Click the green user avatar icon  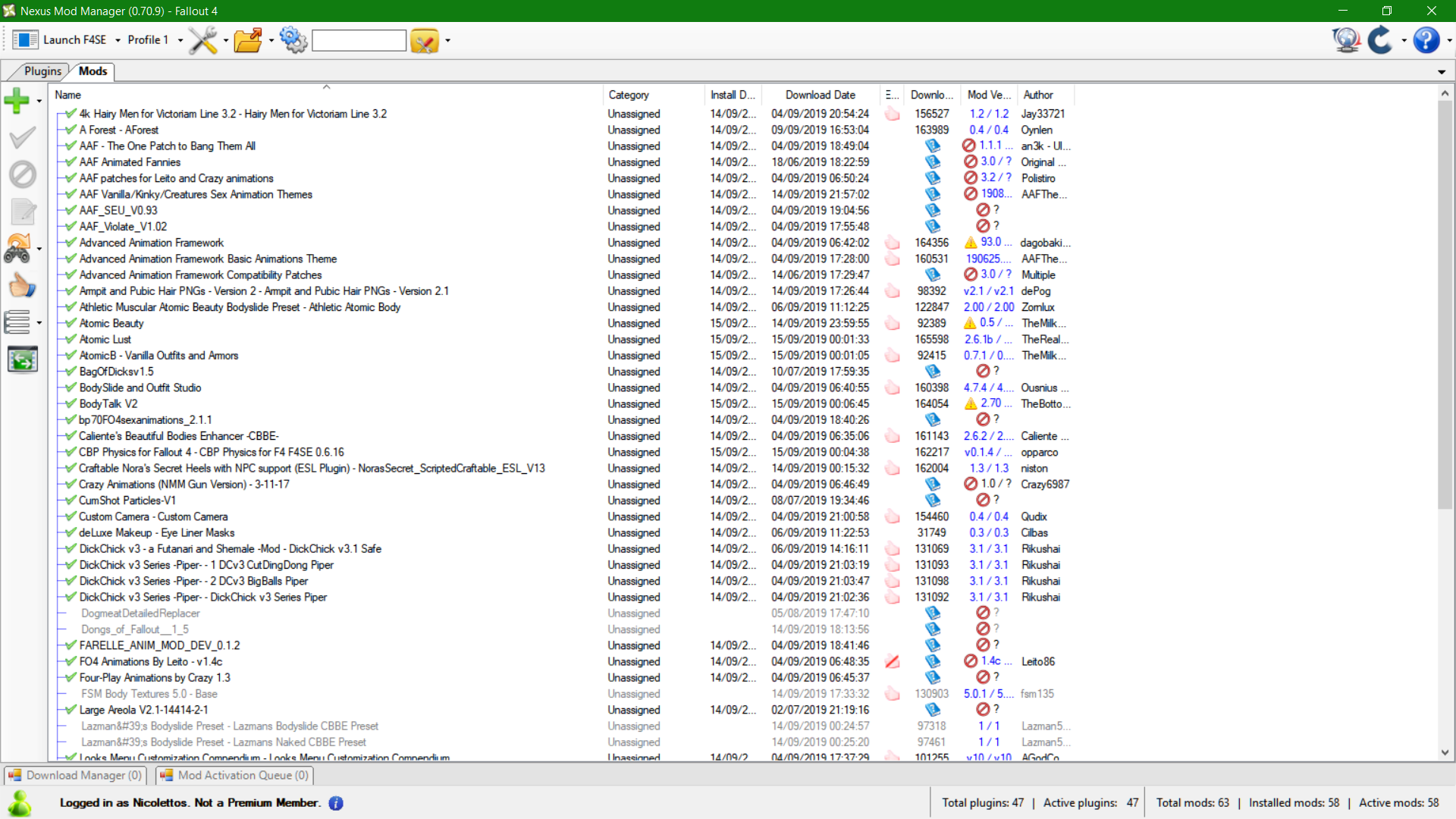(x=20, y=803)
